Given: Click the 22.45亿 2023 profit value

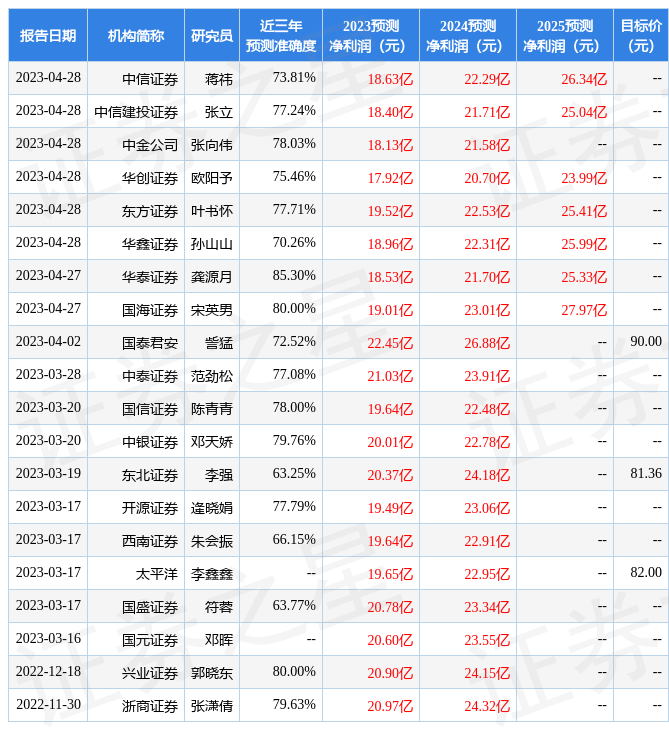Looking at the screenshot, I should tap(390, 343).
